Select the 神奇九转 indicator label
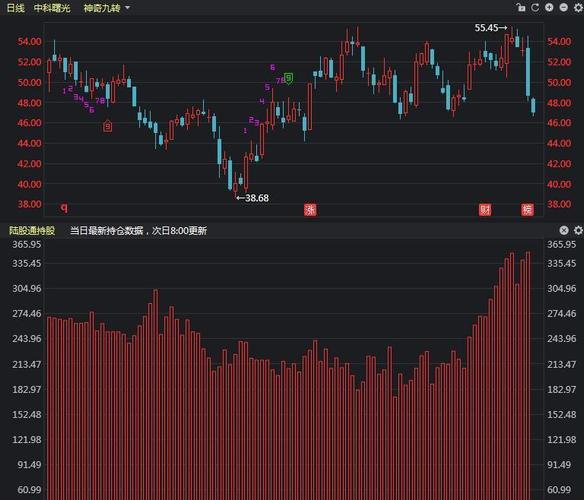 click(102, 8)
